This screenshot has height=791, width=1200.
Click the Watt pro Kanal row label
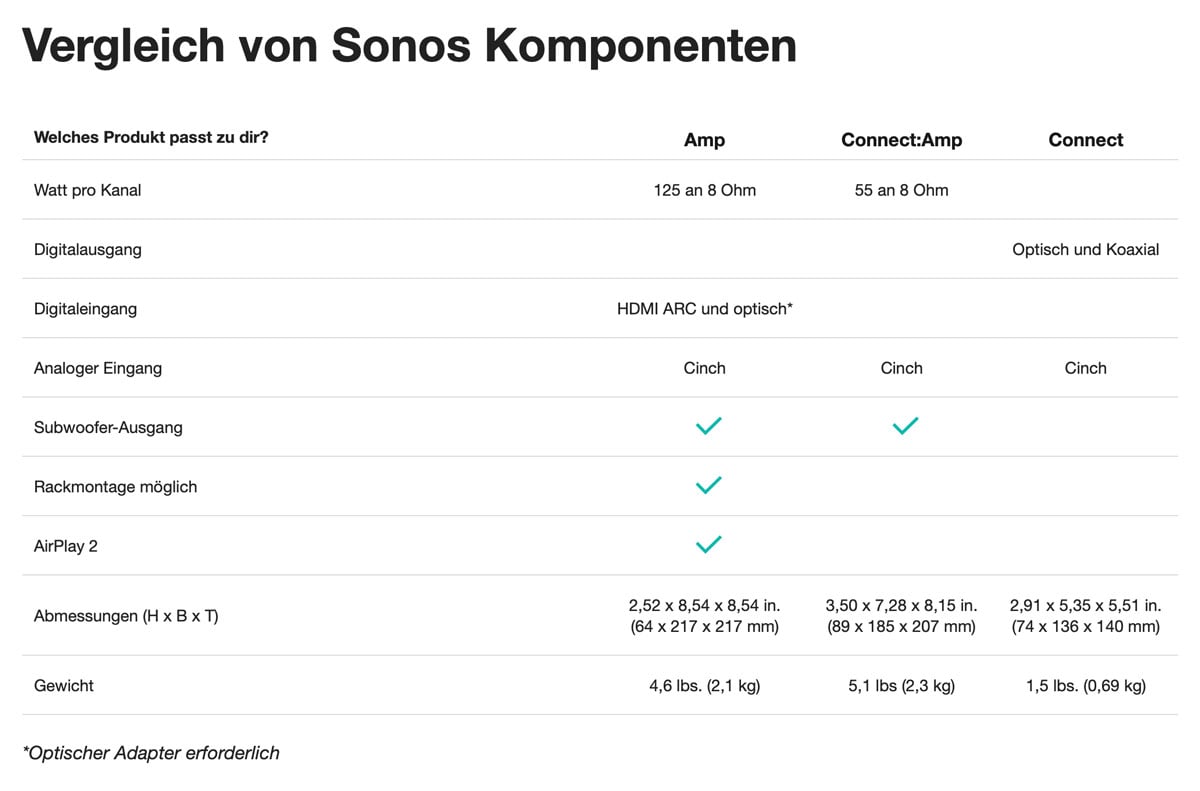pyautogui.click(x=87, y=190)
